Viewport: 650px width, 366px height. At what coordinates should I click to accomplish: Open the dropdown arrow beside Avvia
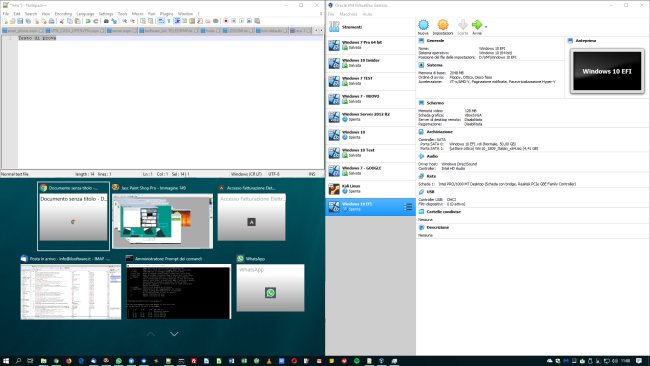[x=486, y=27]
